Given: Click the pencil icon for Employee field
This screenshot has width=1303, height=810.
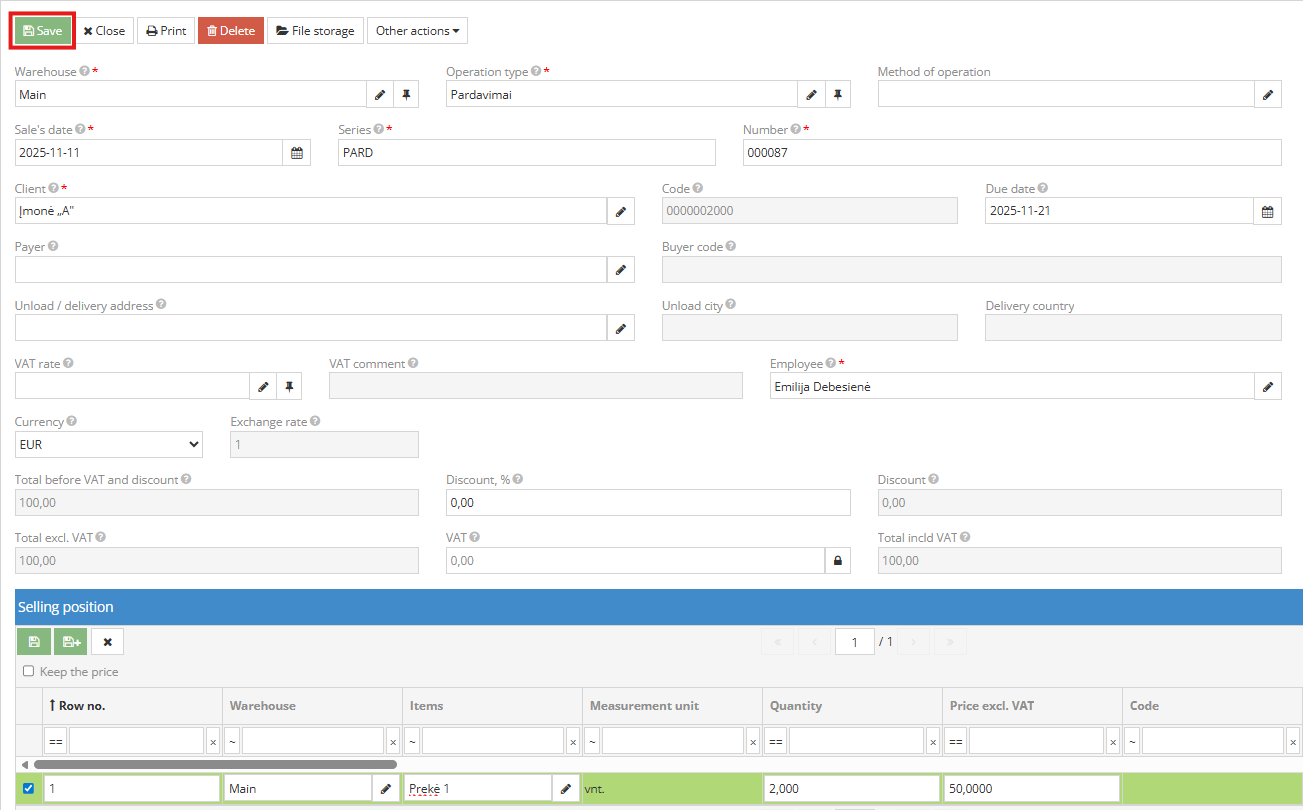Looking at the screenshot, I should 1267,387.
